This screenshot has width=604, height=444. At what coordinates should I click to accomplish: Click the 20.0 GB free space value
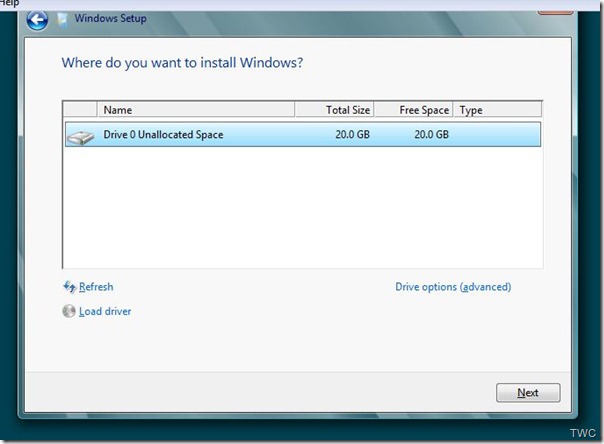click(x=431, y=134)
